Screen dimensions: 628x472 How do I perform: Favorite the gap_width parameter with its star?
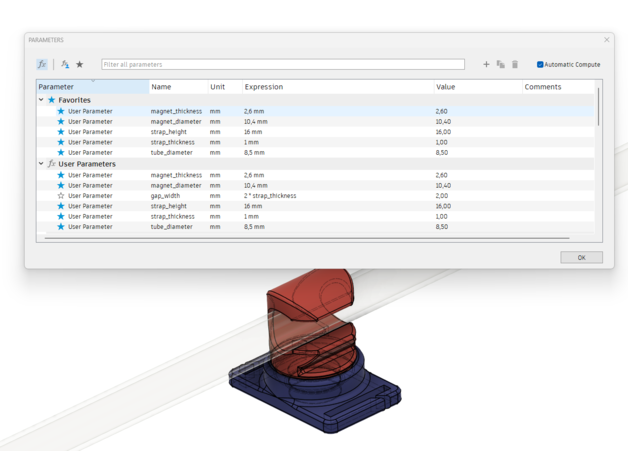[61, 196]
